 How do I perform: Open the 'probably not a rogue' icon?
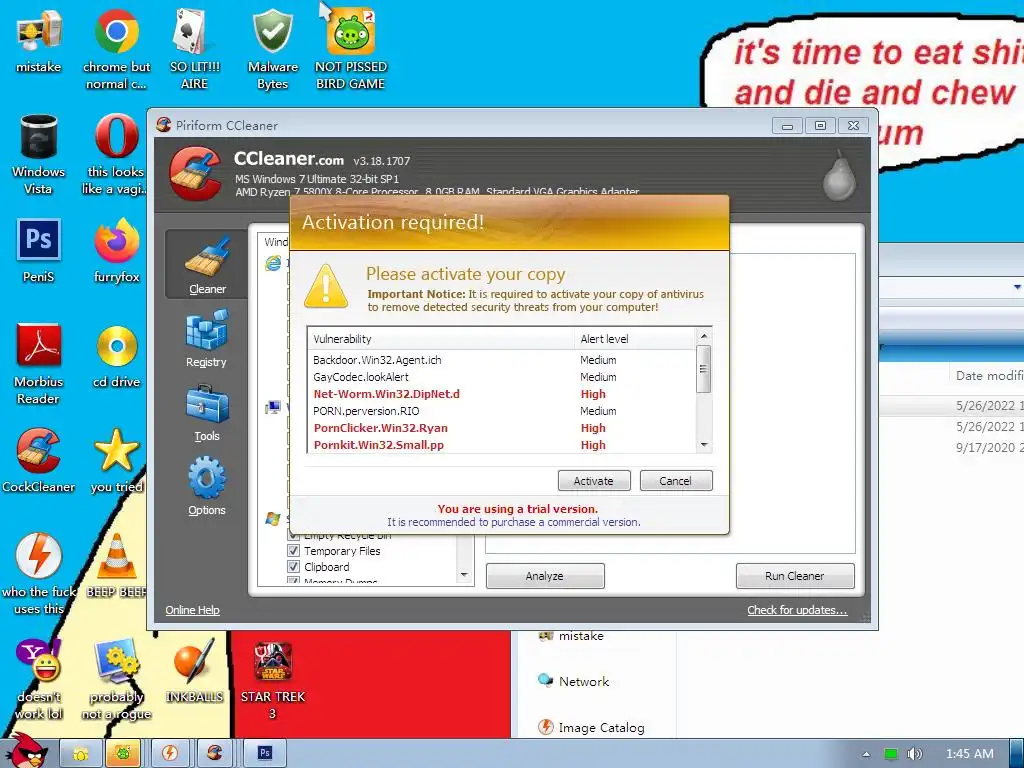(116, 679)
